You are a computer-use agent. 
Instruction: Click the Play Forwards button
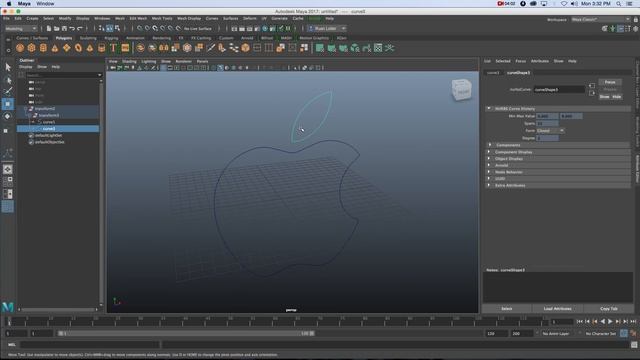click(x=610, y=322)
